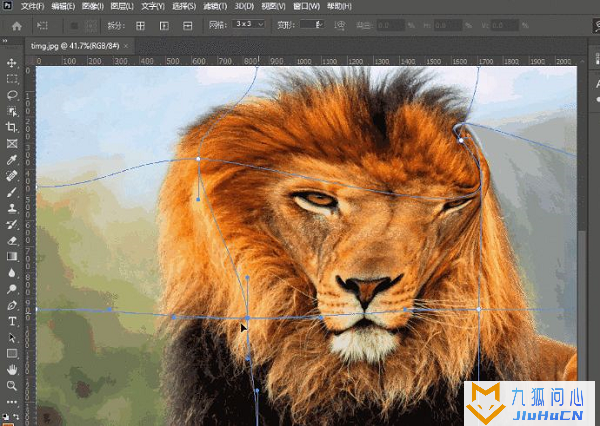600x426 pixels.
Task: Click the Photoshop Ps logo icon
Action: click(x=7, y=5)
